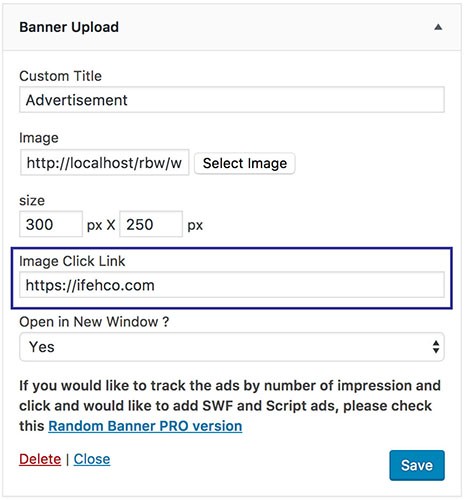Click the Banner Upload header title

click(69, 27)
